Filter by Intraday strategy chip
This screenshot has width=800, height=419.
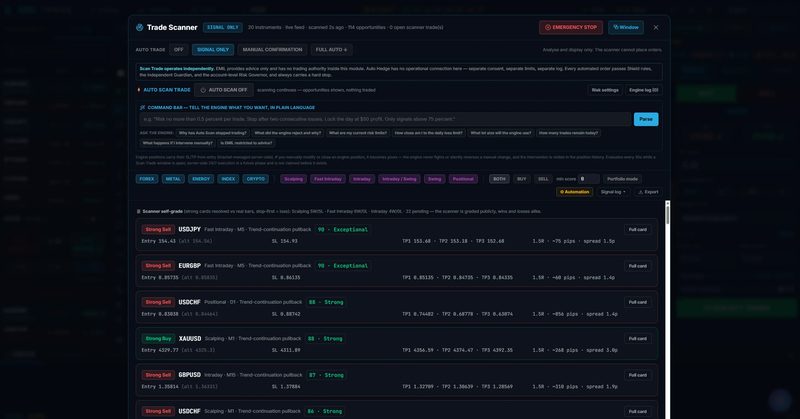click(362, 179)
